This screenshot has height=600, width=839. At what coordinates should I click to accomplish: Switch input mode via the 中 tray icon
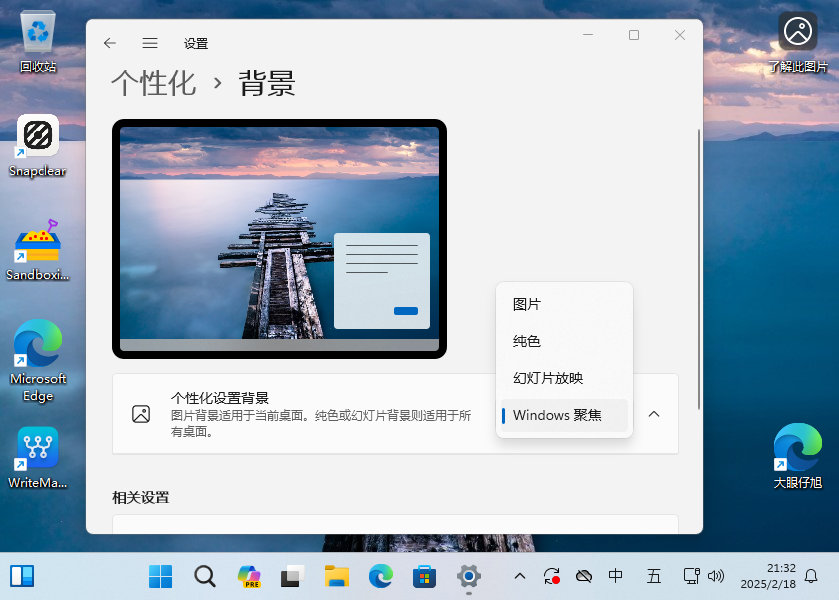(615, 576)
